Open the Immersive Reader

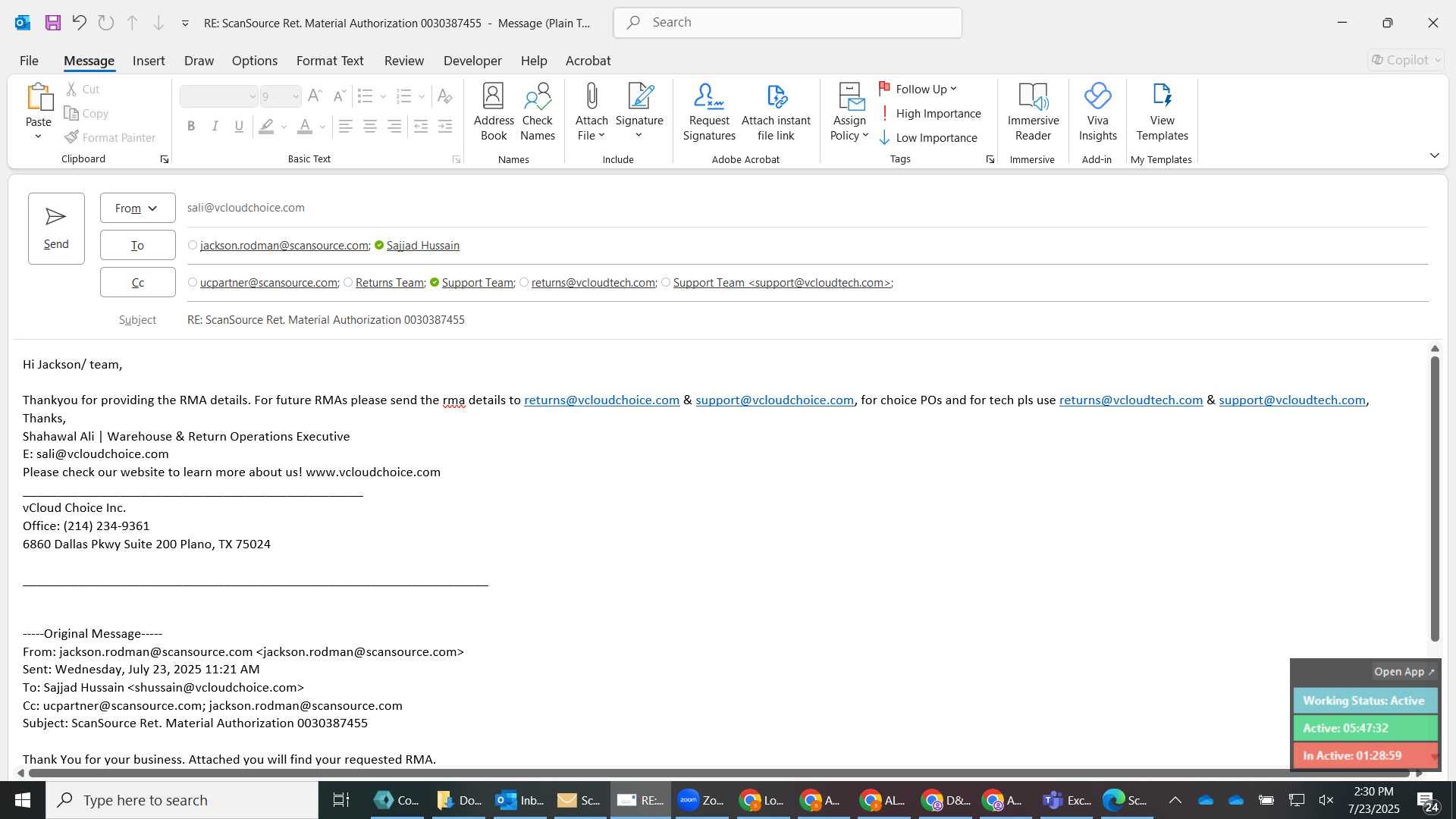pos(1034,111)
